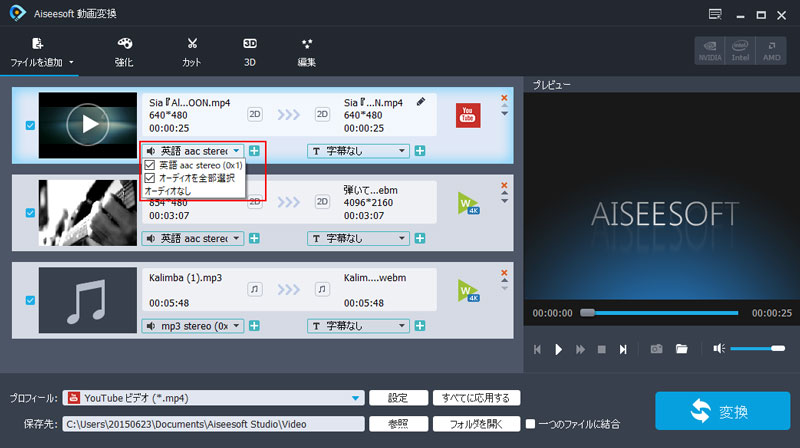Click the ファイルを追加 add file icon
Screen dimensions: 800x448
pyautogui.click(x=37, y=44)
